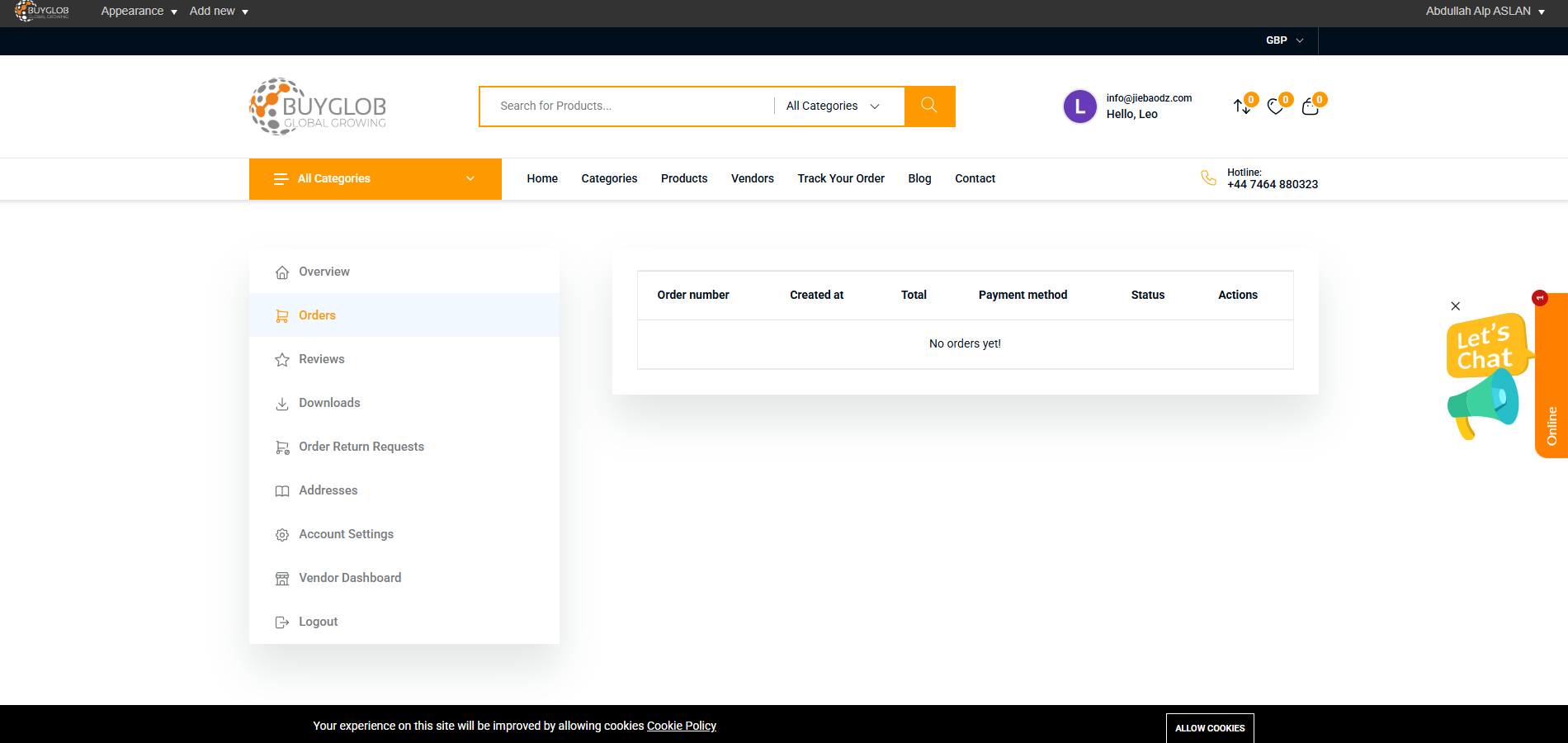Expand the Add new admin menu
The height and width of the screenshot is (743, 1568).
point(219,12)
